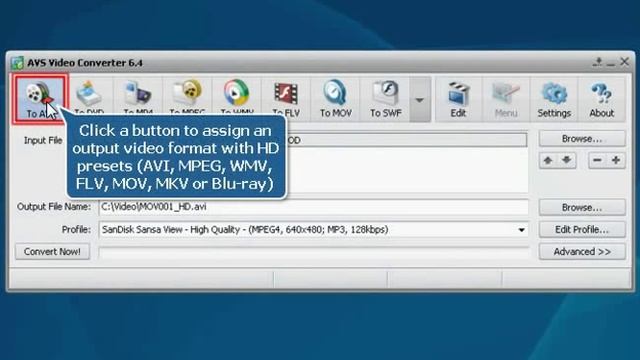Select the To MOV QuickTime icon
Screen dimensions: 640x360
click(x=336, y=99)
